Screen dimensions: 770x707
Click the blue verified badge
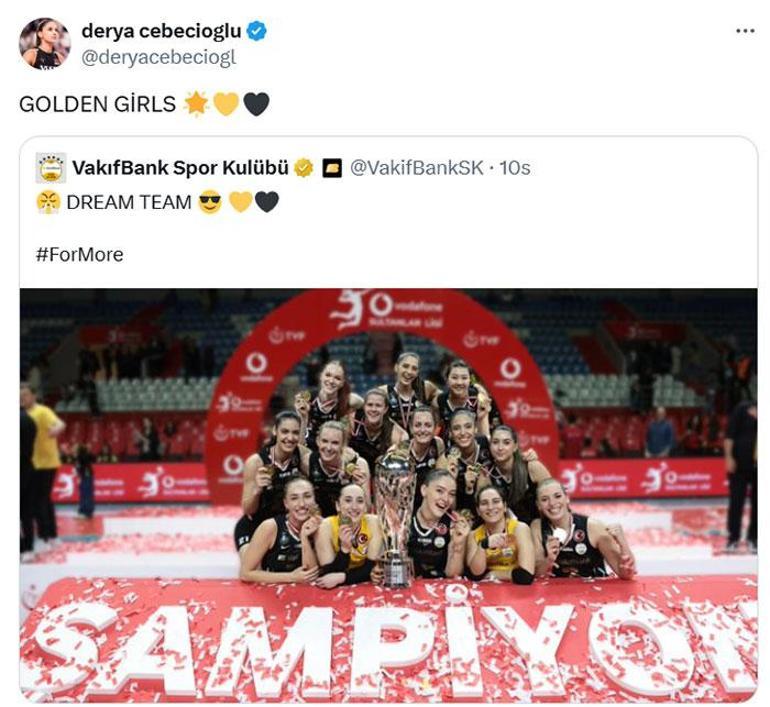pyautogui.click(x=256, y=31)
